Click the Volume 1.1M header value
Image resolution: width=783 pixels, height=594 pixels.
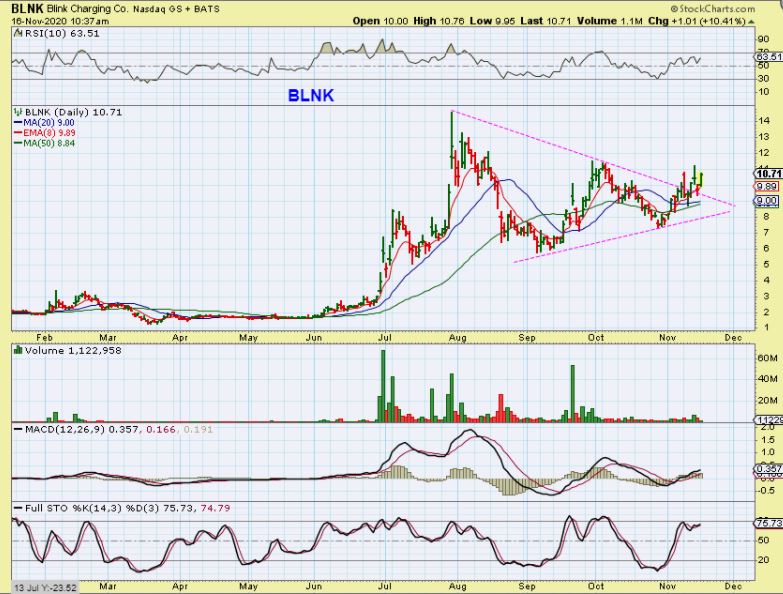point(610,21)
